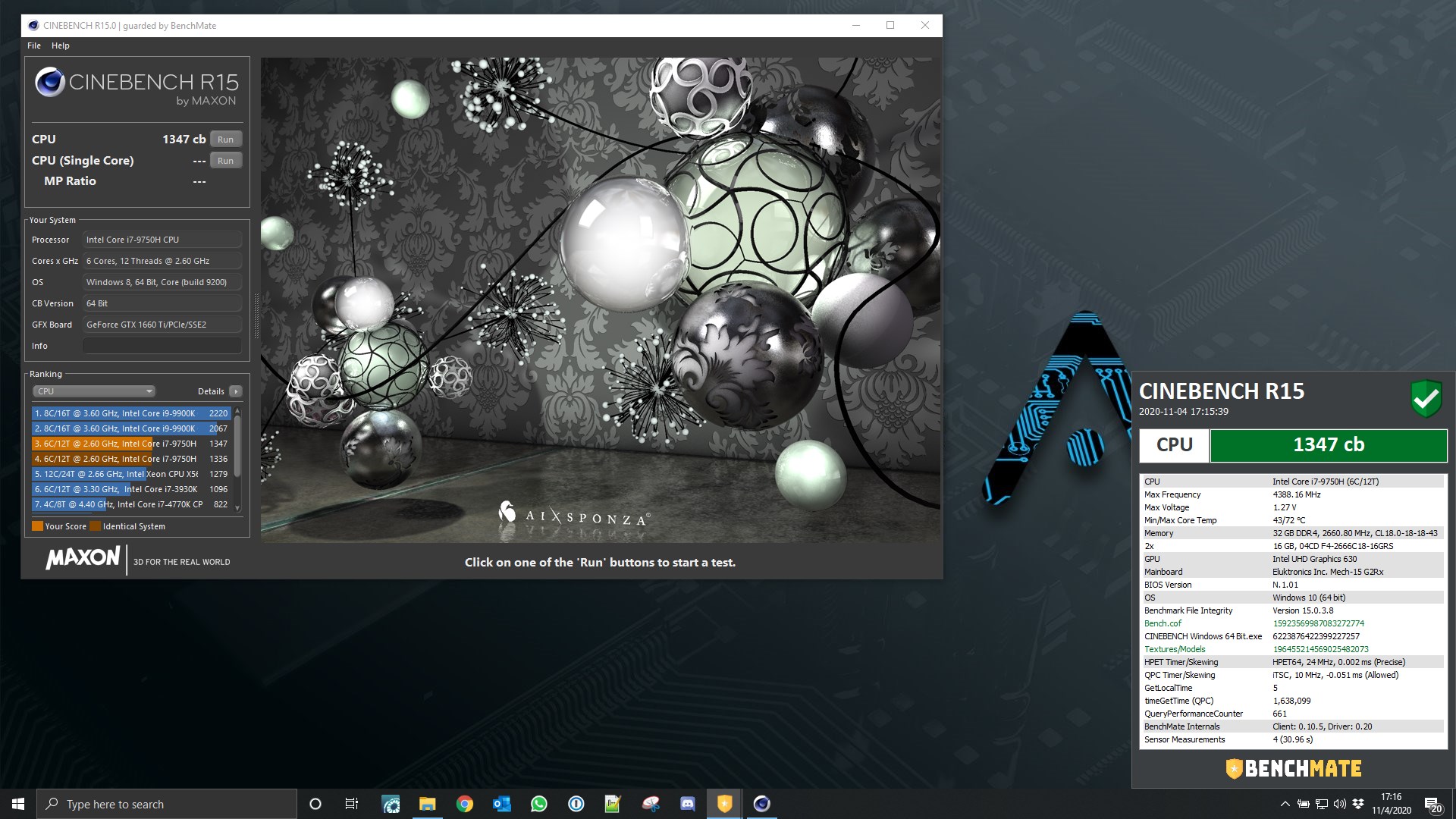Click the rendered scene preview image
Image resolution: width=1456 pixels, height=819 pixels.
pos(601,300)
